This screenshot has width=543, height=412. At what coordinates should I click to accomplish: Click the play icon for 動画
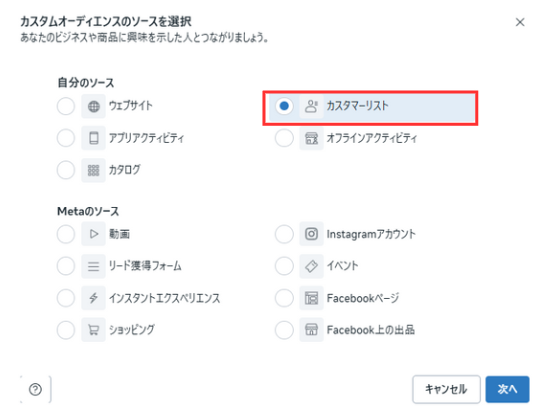pyautogui.click(x=94, y=234)
